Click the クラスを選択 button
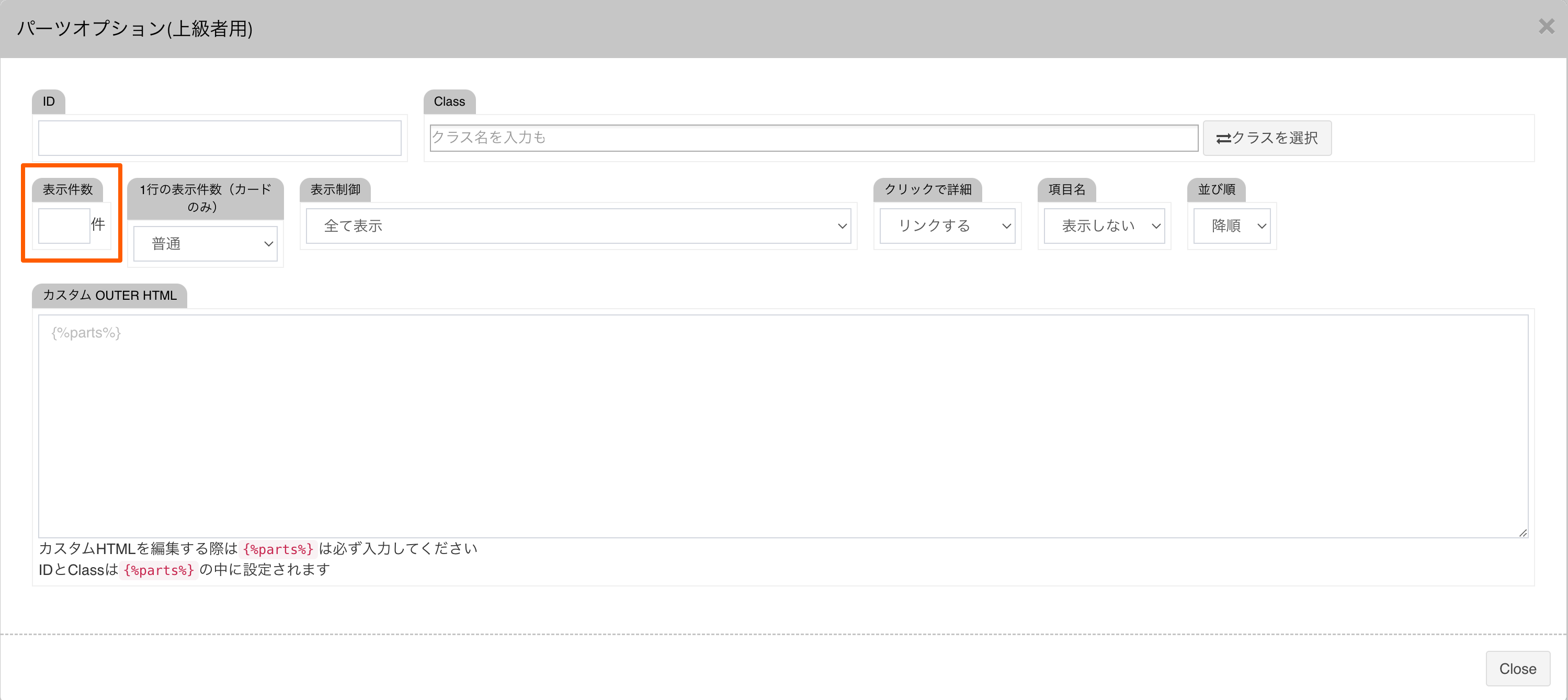The image size is (1568, 700). [x=1267, y=138]
